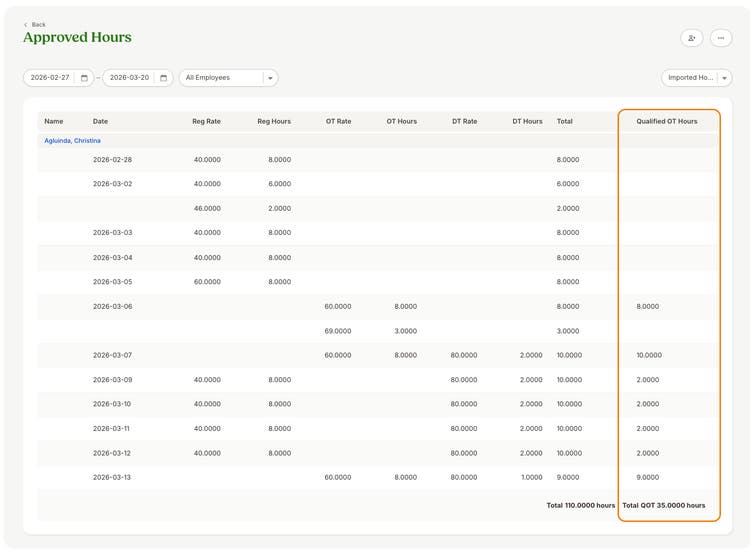This screenshot has height=553, width=750.
Task: Click the OT Hours column header
Action: [x=401, y=122]
